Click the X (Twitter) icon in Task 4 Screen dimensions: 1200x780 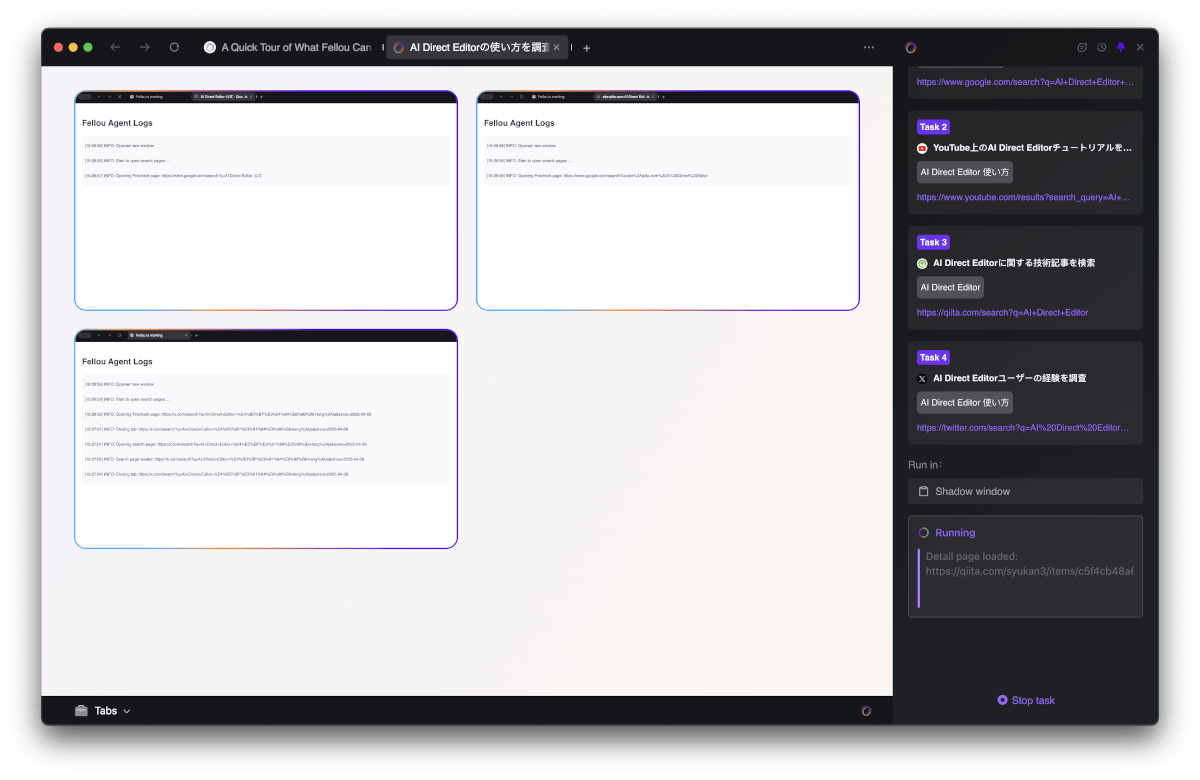point(923,379)
